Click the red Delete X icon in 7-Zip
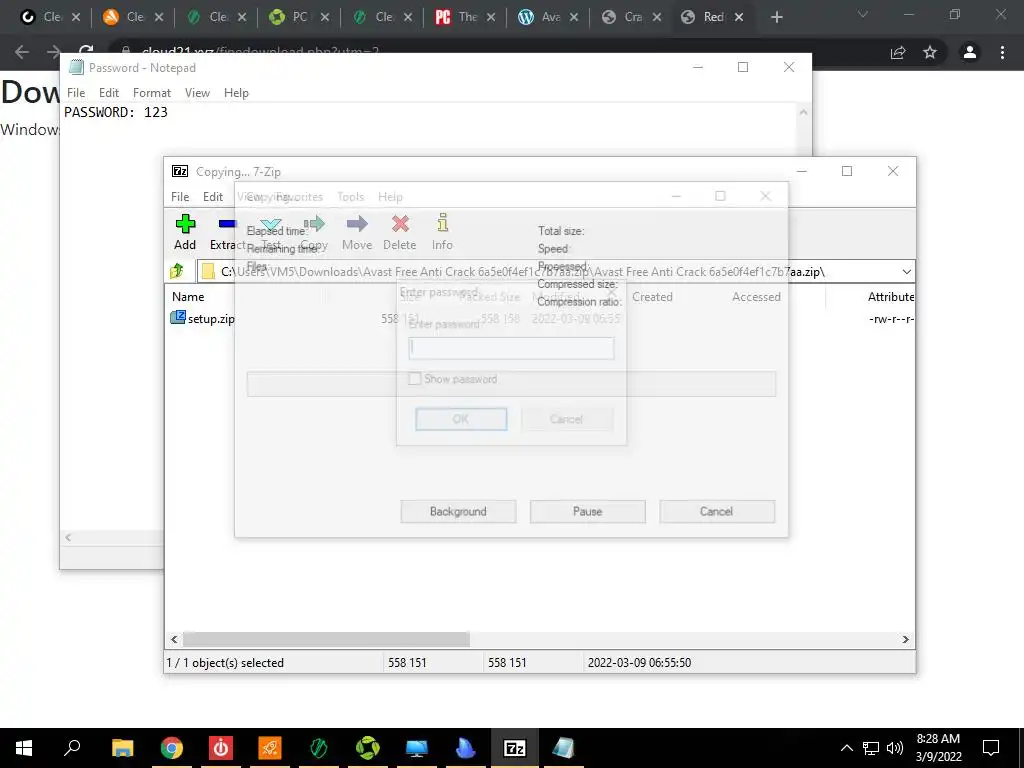The image size is (1024, 768). (x=400, y=224)
